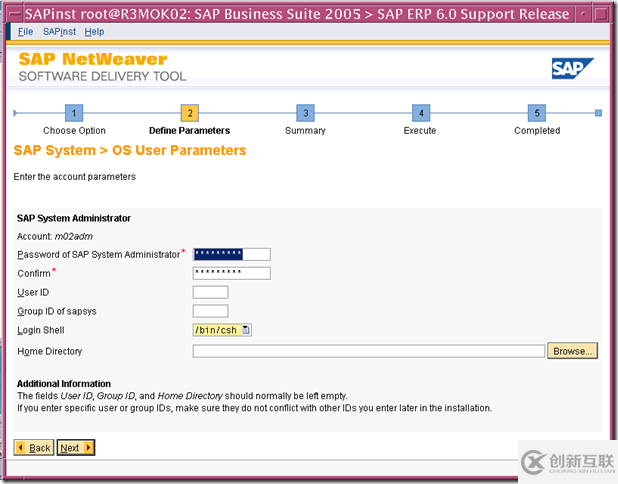
Task: Click the 'Additional Information' heading
Action: (x=64, y=383)
